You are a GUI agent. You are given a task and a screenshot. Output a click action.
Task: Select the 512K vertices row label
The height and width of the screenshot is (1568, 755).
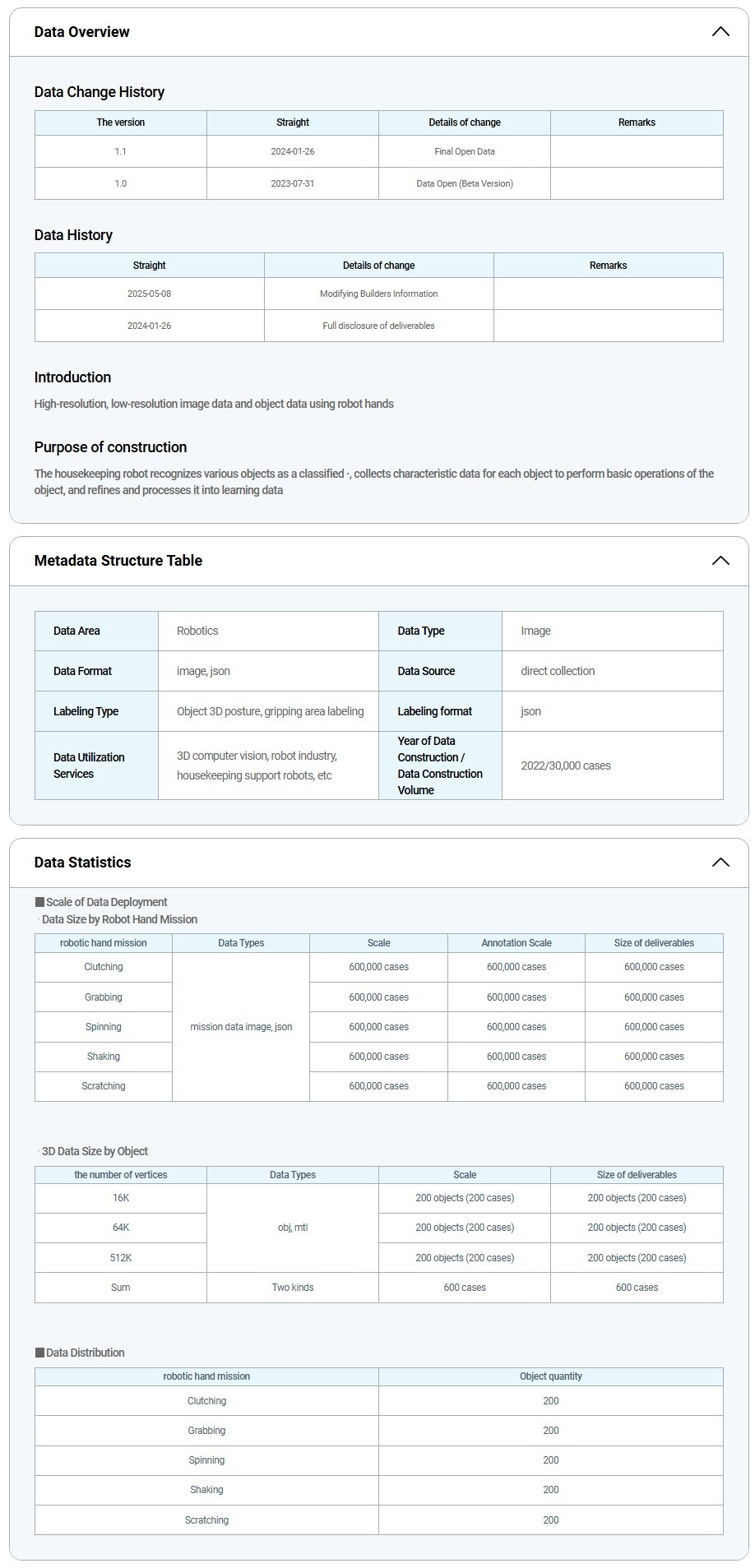[x=121, y=1258]
